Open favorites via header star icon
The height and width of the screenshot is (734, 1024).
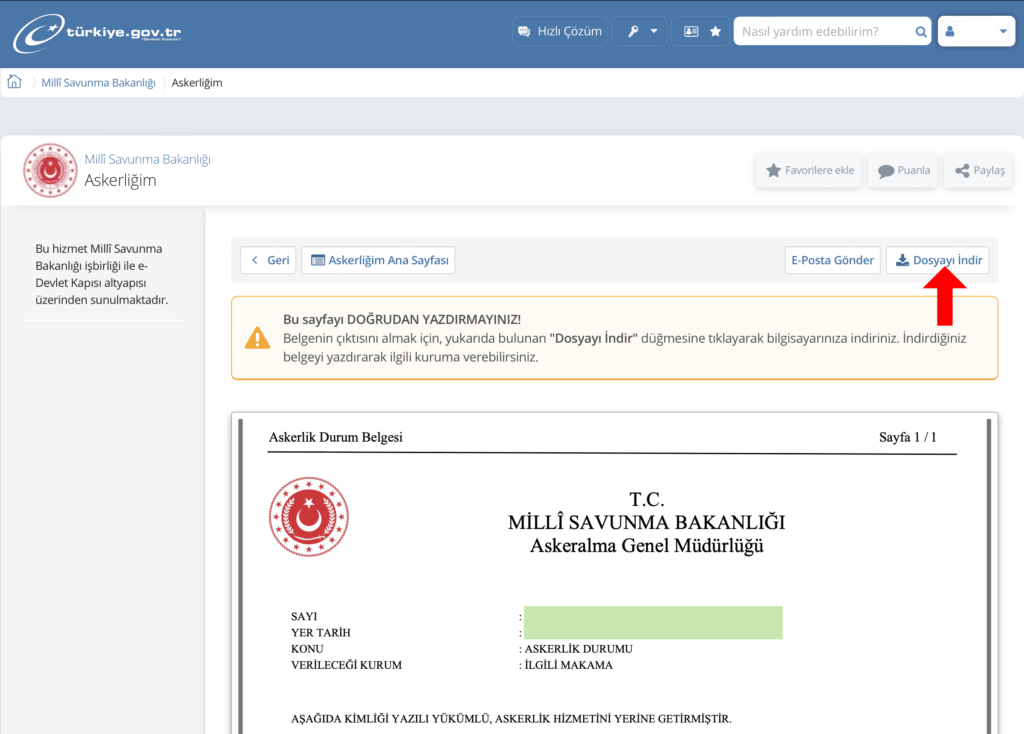(715, 31)
